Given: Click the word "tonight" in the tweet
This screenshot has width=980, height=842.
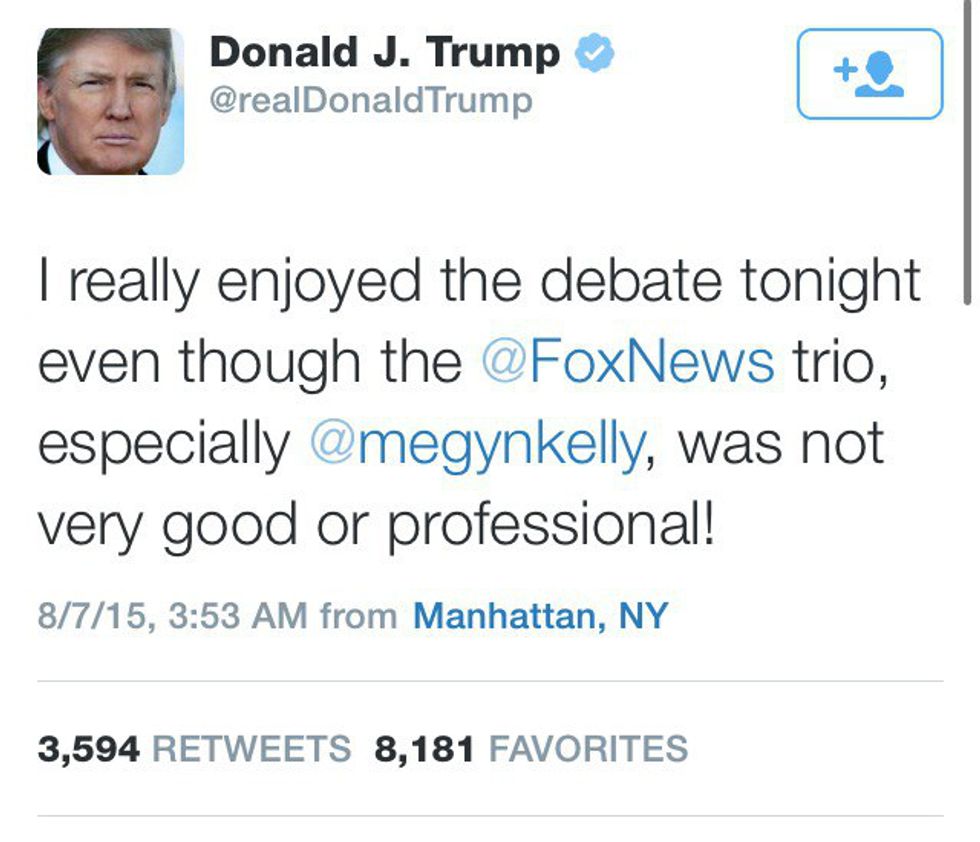Looking at the screenshot, I should [831, 281].
